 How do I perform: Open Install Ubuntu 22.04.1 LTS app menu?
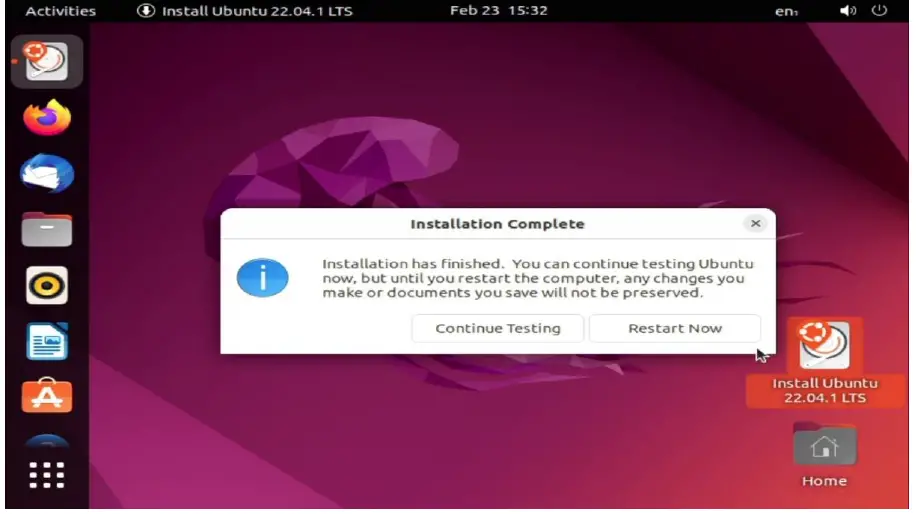(x=245, y=11)
